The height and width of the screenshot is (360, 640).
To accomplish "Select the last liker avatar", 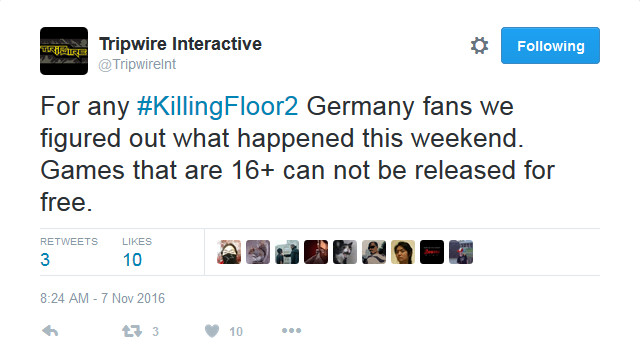I will [461, 252].
